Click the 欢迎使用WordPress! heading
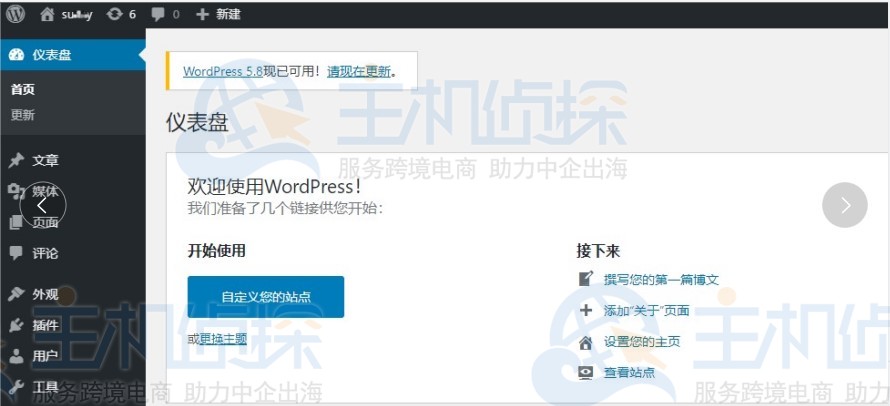The image size is (890, 406). point(275,186)
